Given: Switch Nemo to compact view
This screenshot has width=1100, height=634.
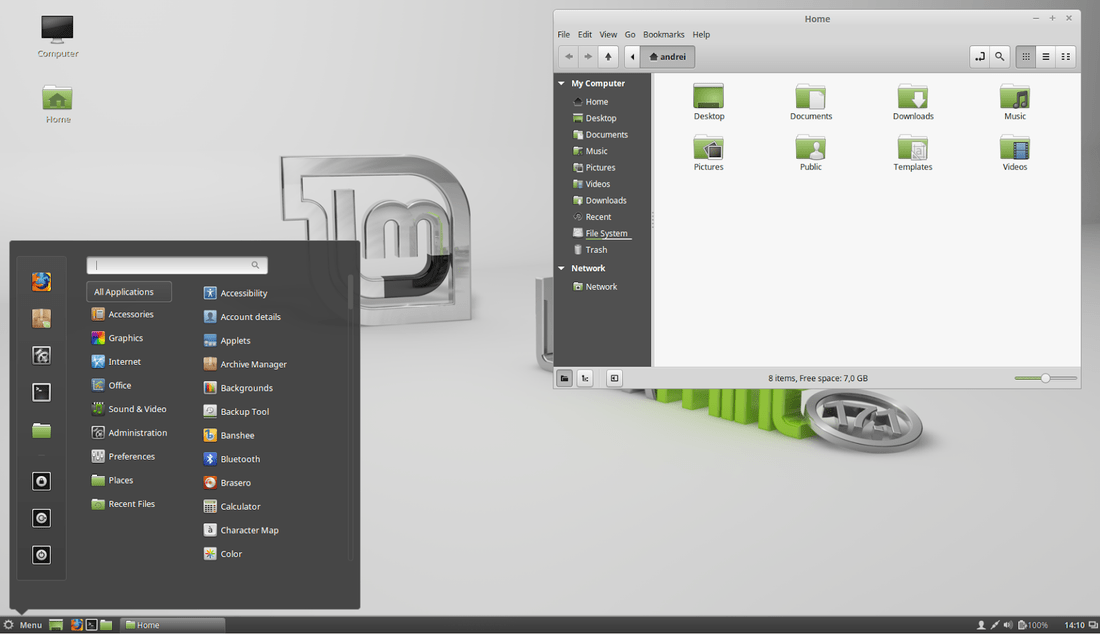Looking at the screenshot, I should [1065, 56].
